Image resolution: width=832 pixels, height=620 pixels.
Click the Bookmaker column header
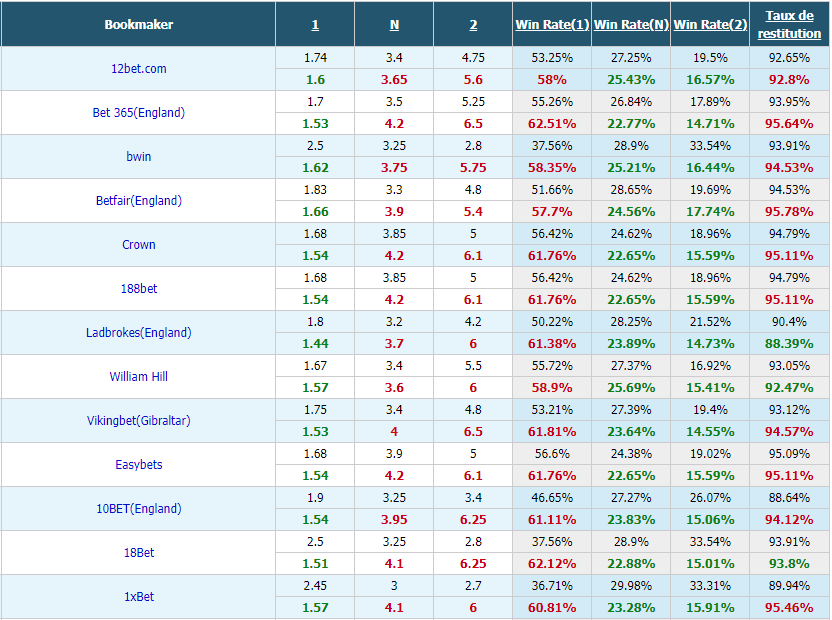click(x=138, y=24)
